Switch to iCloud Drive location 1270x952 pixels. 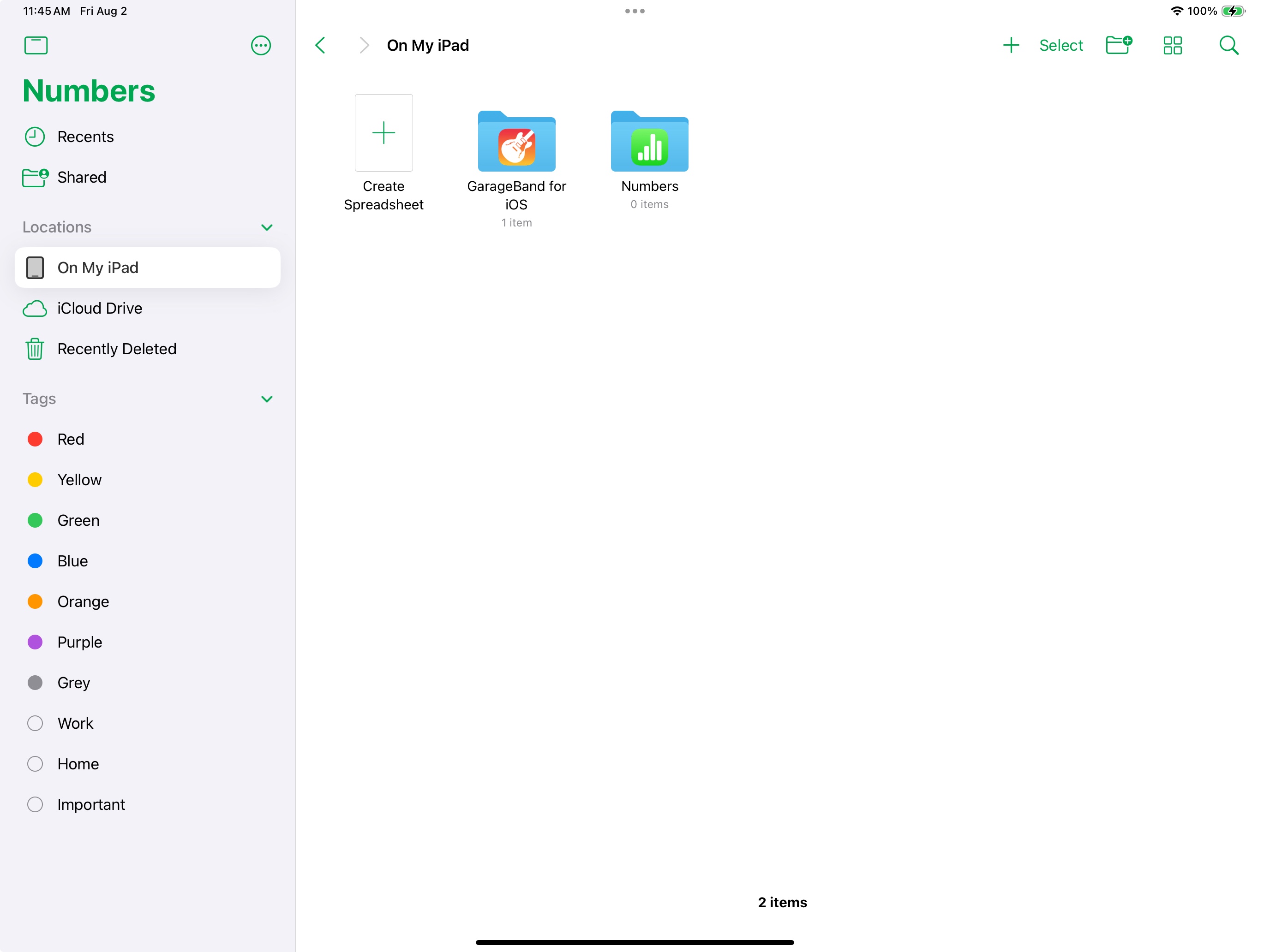[x=99, y=308]
